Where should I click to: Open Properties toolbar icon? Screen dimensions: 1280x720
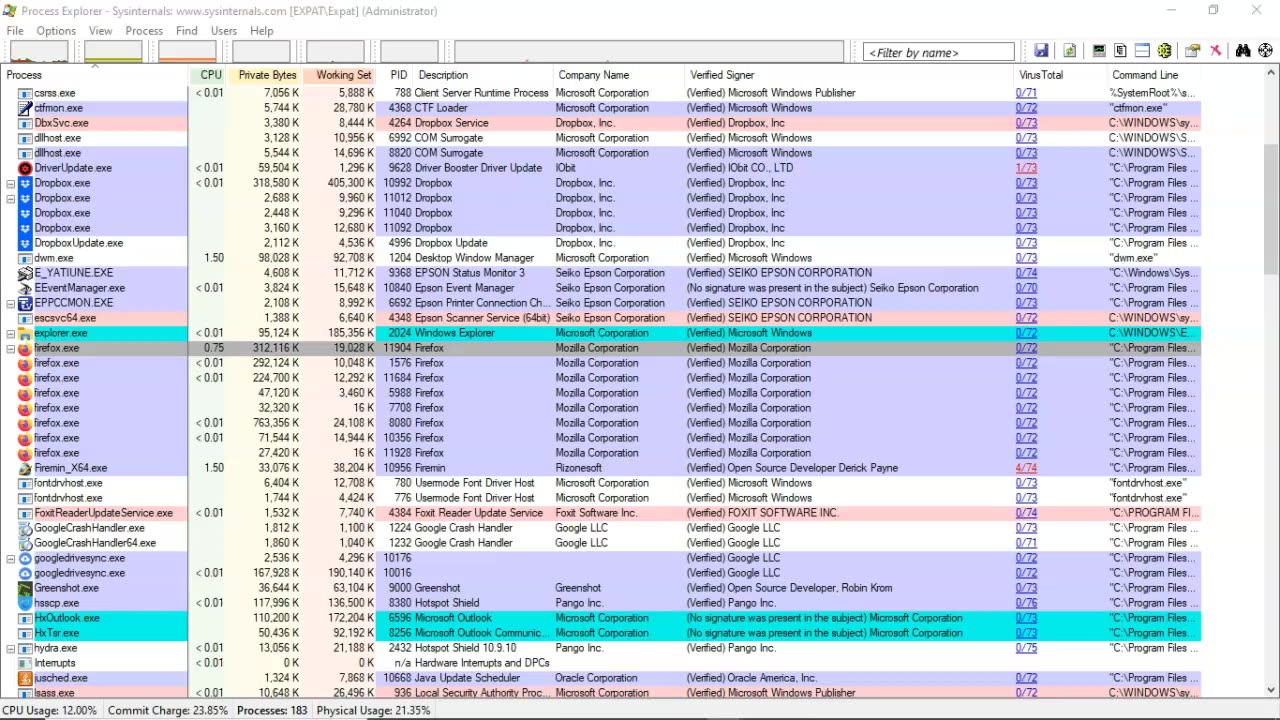pyautogui.click(x=1192, y=51)
